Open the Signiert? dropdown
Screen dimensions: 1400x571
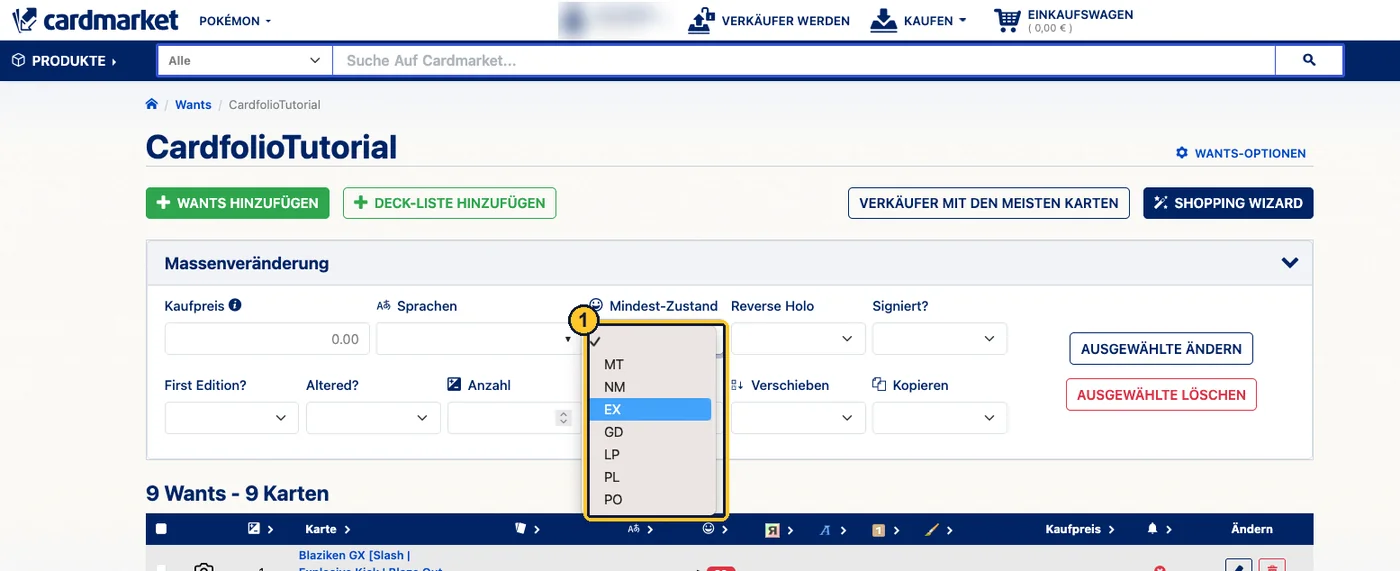pos(940,339)
